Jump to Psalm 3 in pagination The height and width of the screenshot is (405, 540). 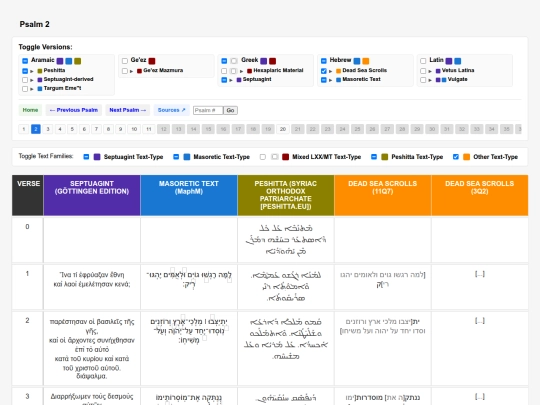[x=48, y=129]
